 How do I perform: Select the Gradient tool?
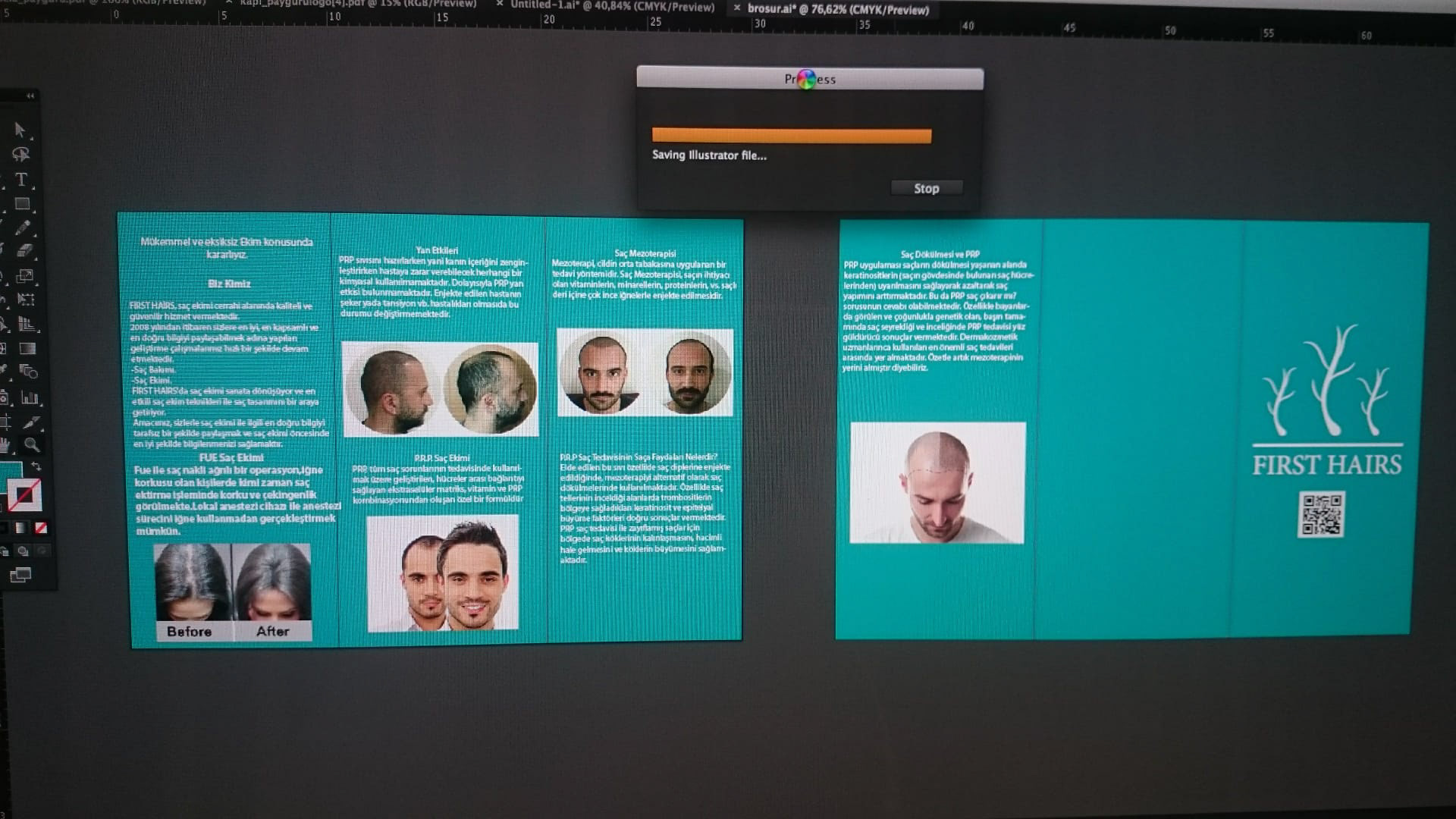pos(27,349)
